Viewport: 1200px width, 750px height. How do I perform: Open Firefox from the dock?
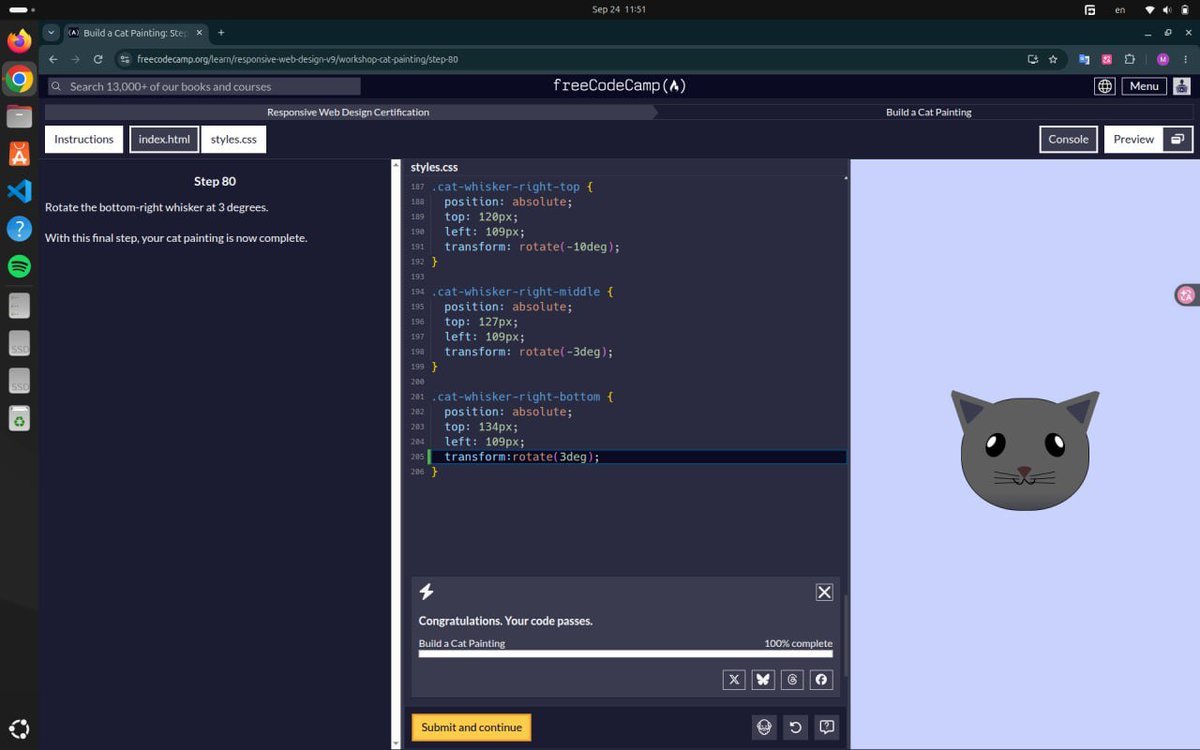click(x=19, y=41)
